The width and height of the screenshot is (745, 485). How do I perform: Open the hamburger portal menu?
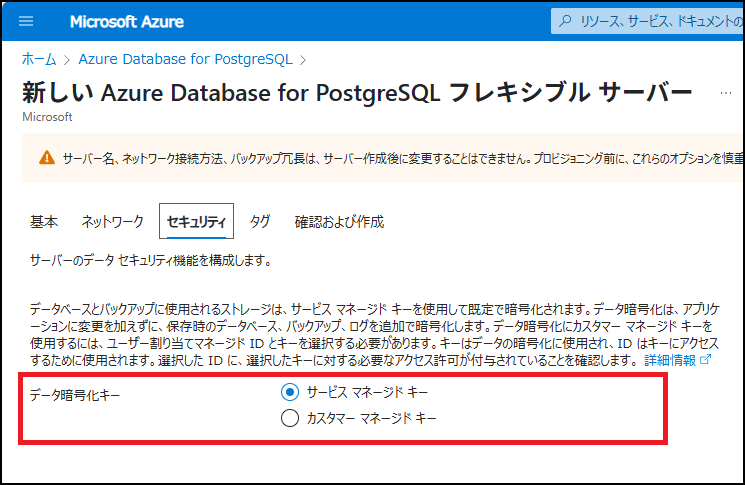click(x=26, y=21)
